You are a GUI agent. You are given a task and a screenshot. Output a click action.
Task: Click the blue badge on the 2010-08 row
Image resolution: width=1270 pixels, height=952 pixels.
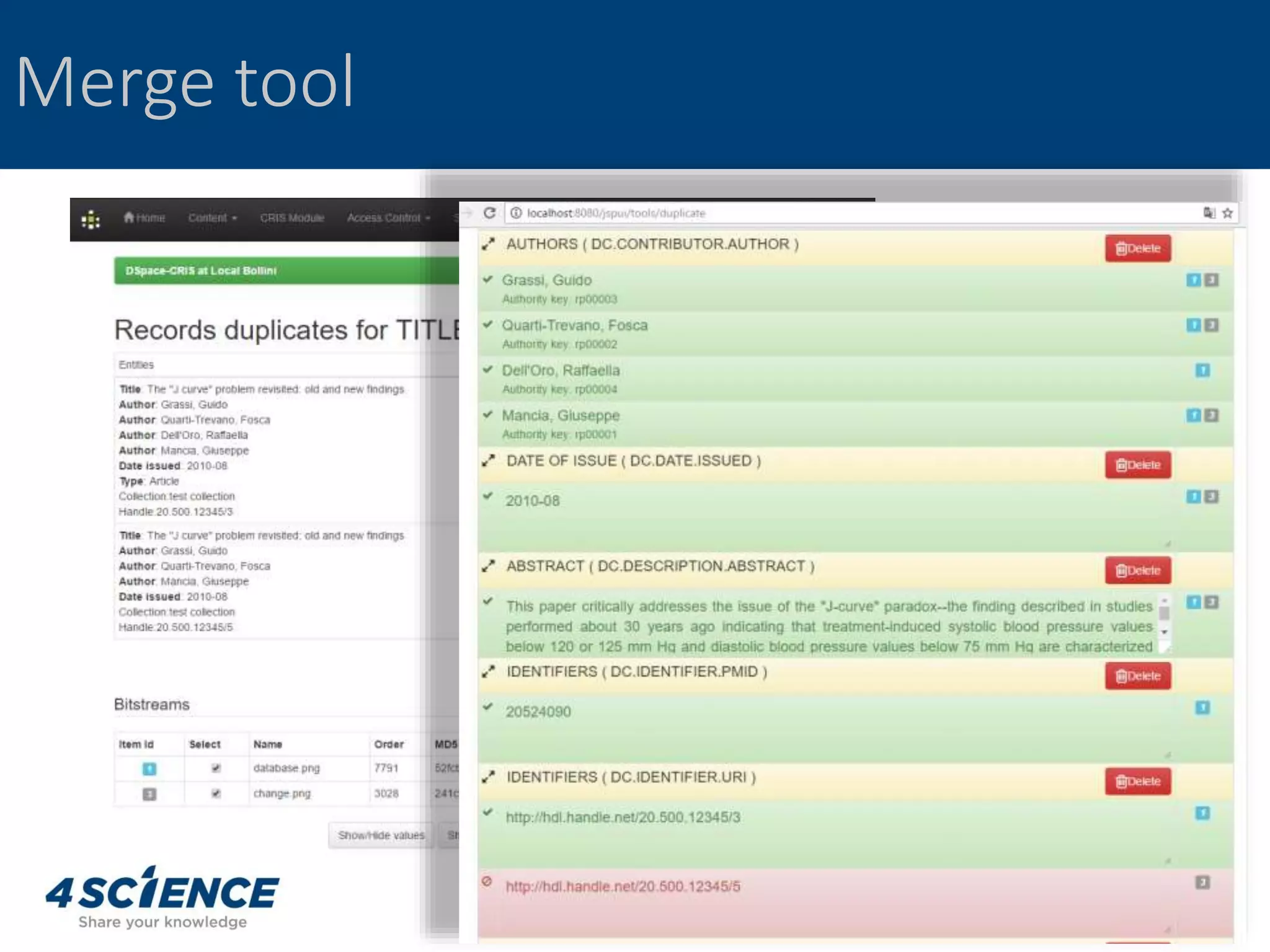(x=1194, y=496)
